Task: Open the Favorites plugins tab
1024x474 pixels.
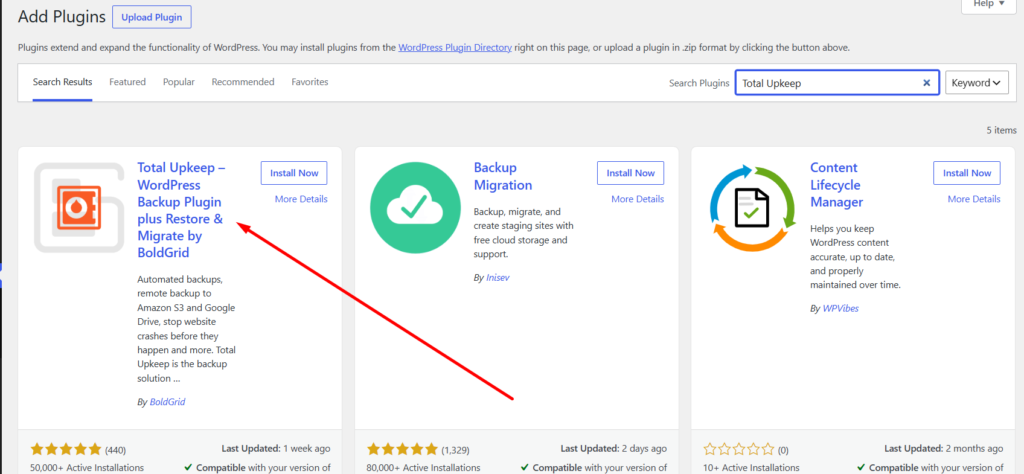Action: pos(310,82)
